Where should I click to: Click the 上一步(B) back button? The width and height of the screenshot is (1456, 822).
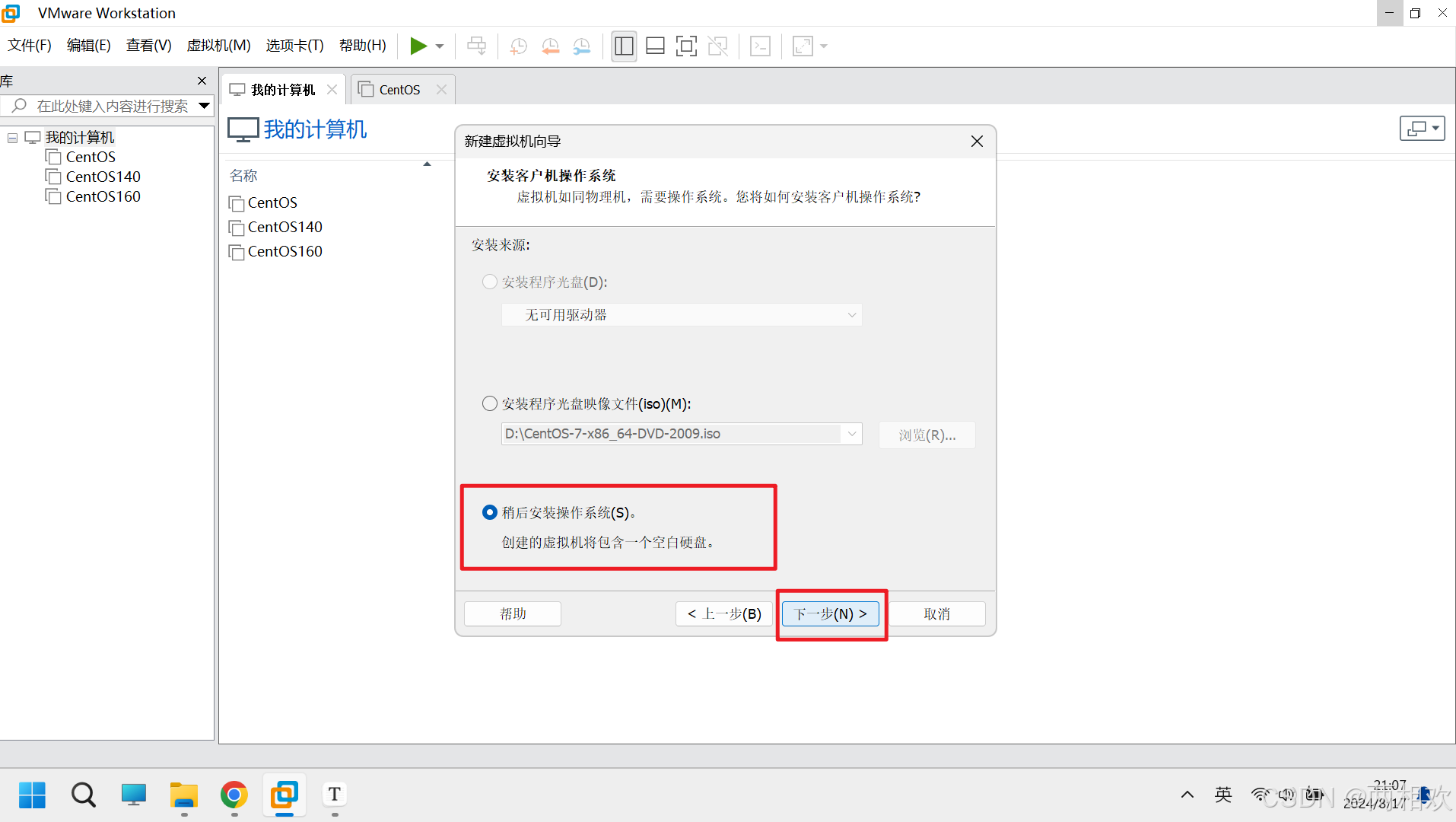[724, 614]
